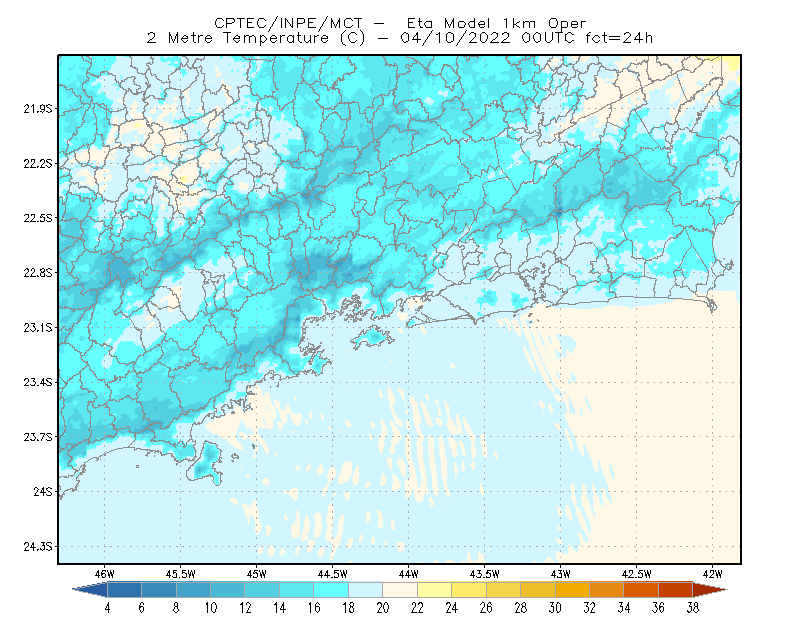Select the 10–12 degree legend swatch
Viewport: 800px width, 618px height.
click(x=228, y=590)
